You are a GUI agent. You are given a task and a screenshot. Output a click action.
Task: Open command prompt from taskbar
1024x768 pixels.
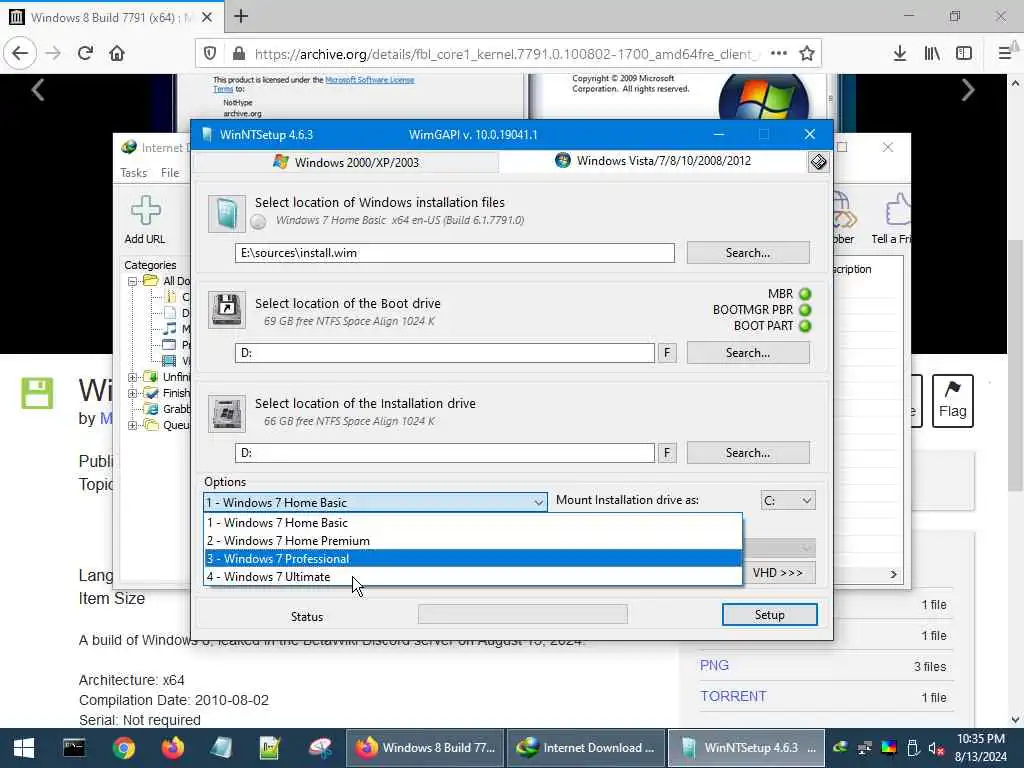point(74,748)
